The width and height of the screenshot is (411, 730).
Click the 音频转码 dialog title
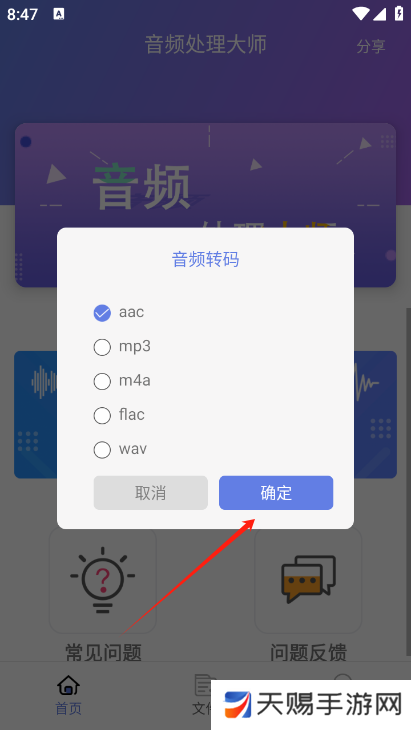(205, 259)
